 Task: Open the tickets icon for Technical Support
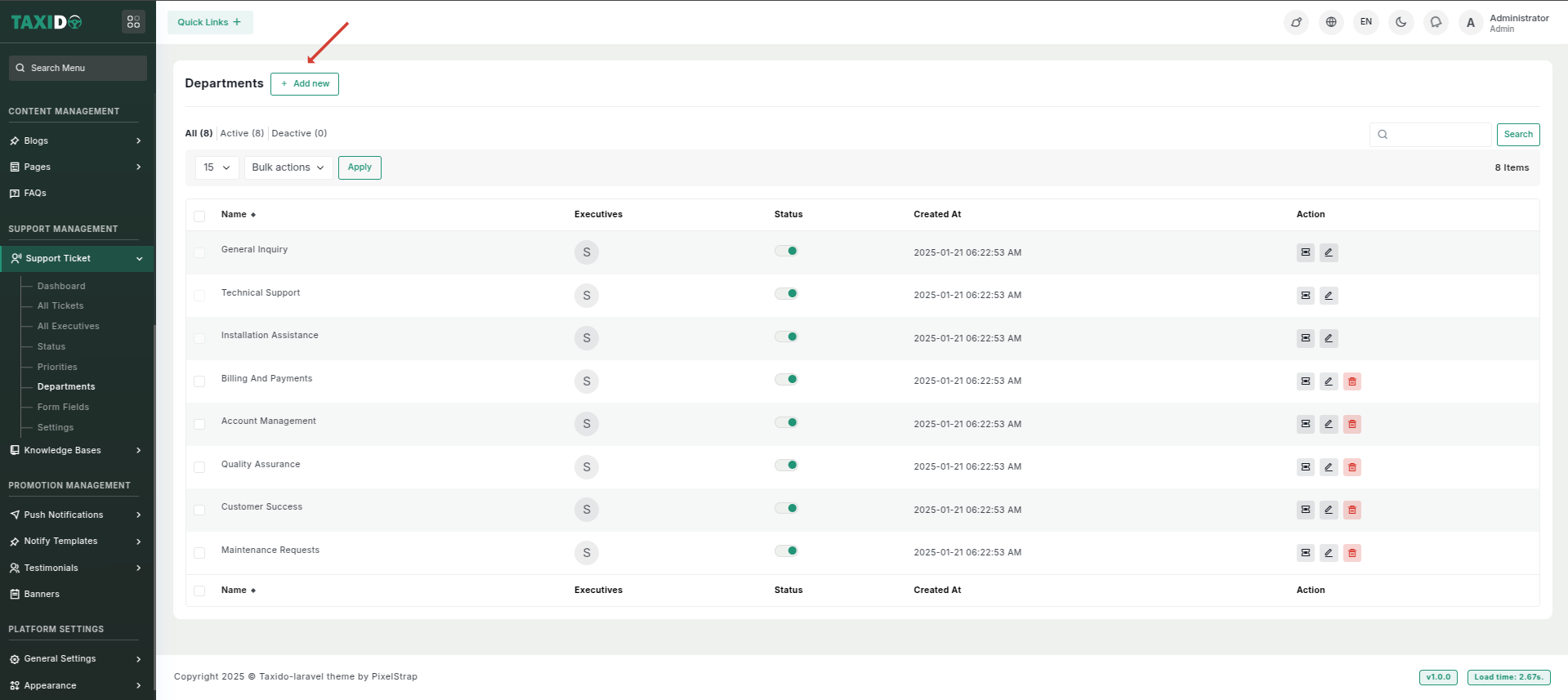[x=1305, y=296]
